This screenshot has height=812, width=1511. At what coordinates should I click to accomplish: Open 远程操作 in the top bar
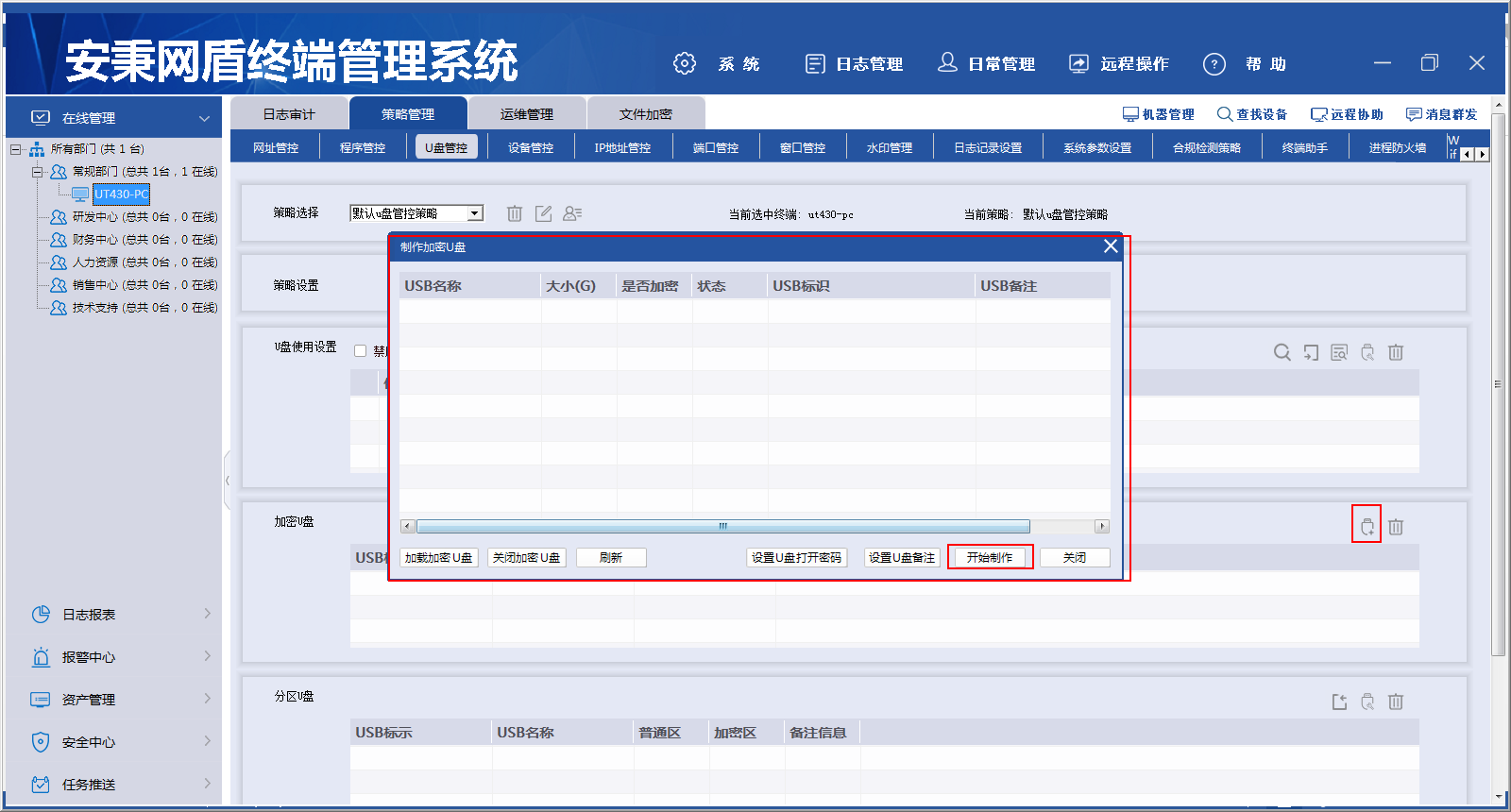1119,63
